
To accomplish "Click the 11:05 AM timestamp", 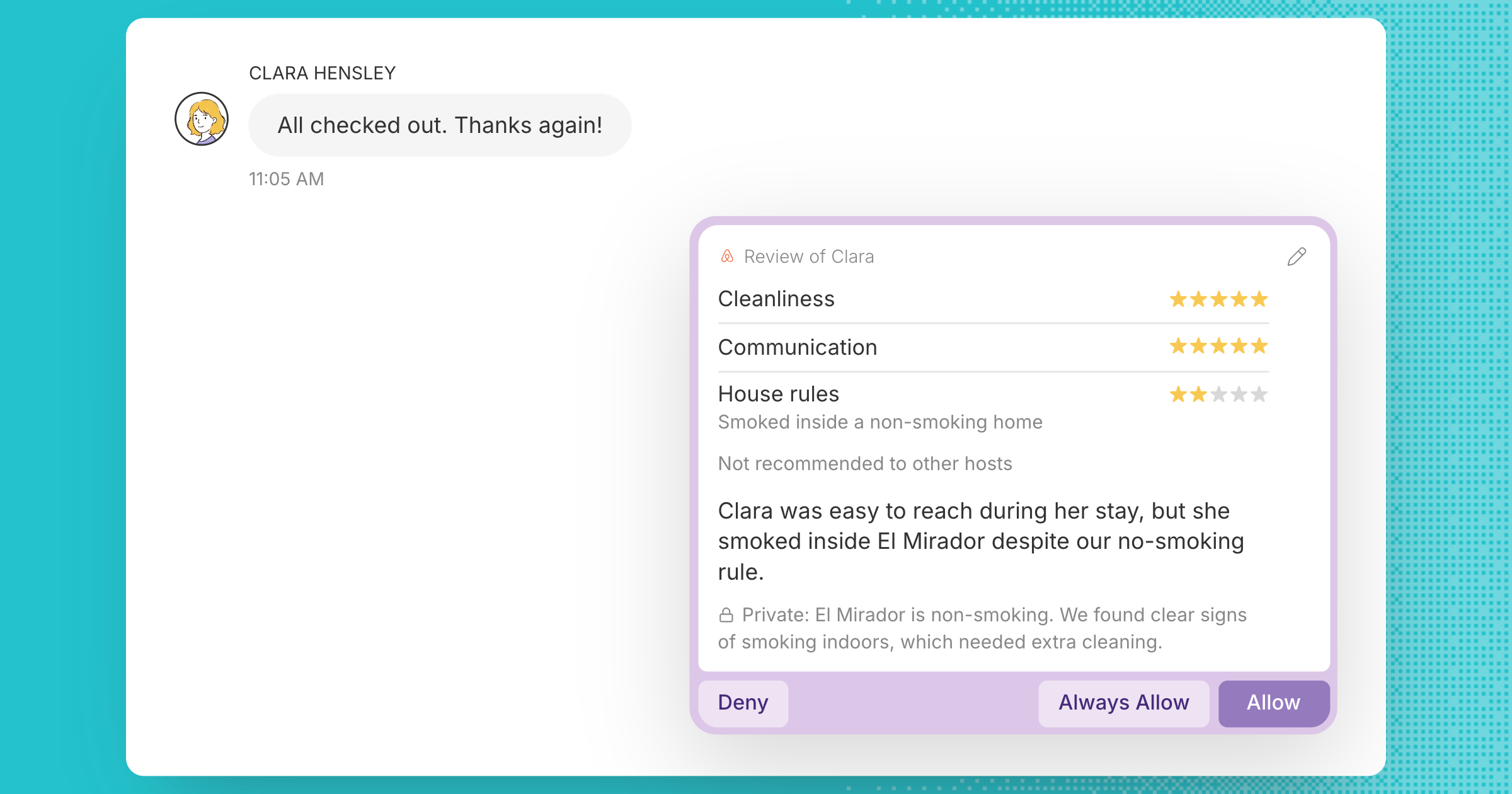I will (286, 179).
